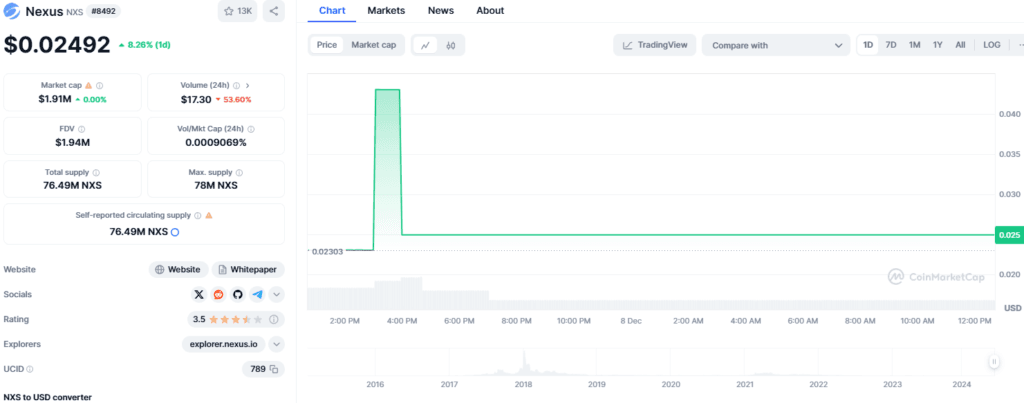
Task: Open the Website link button
Action: pos(178,270)
